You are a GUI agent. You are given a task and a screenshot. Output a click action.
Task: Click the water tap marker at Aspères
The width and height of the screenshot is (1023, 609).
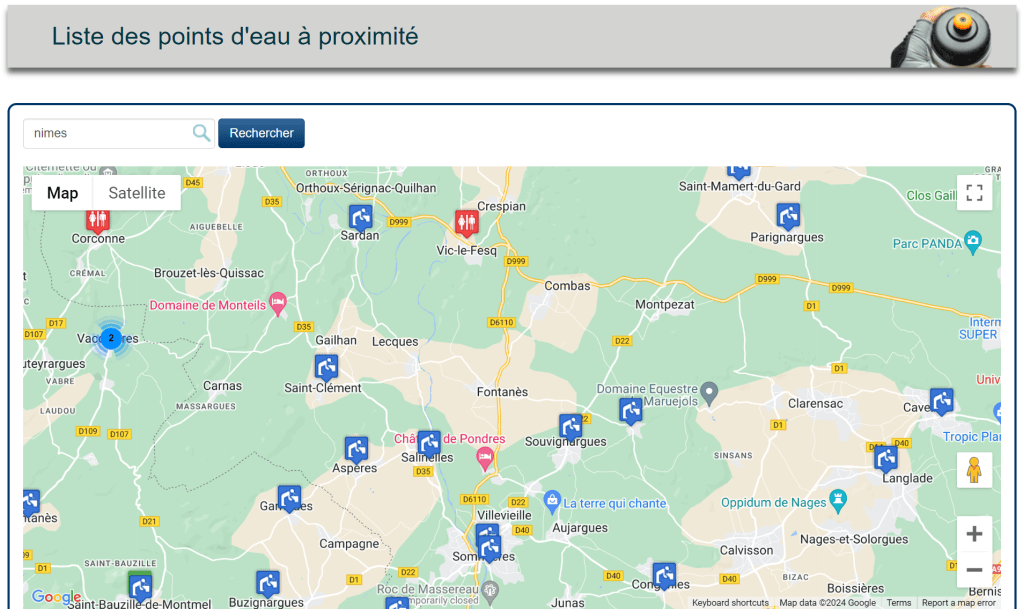(x=356, y=449)
